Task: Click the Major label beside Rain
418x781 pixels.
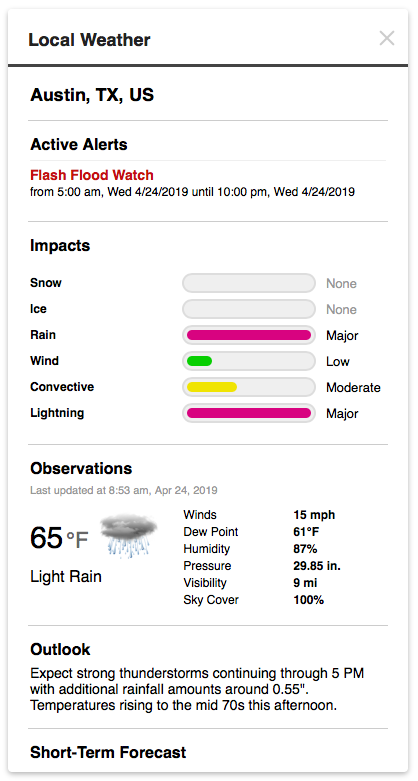Action: 342,336
